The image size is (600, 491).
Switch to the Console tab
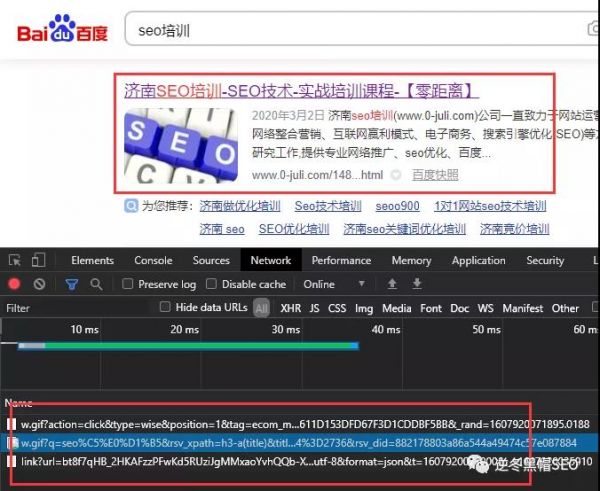(x=153, y=260)
